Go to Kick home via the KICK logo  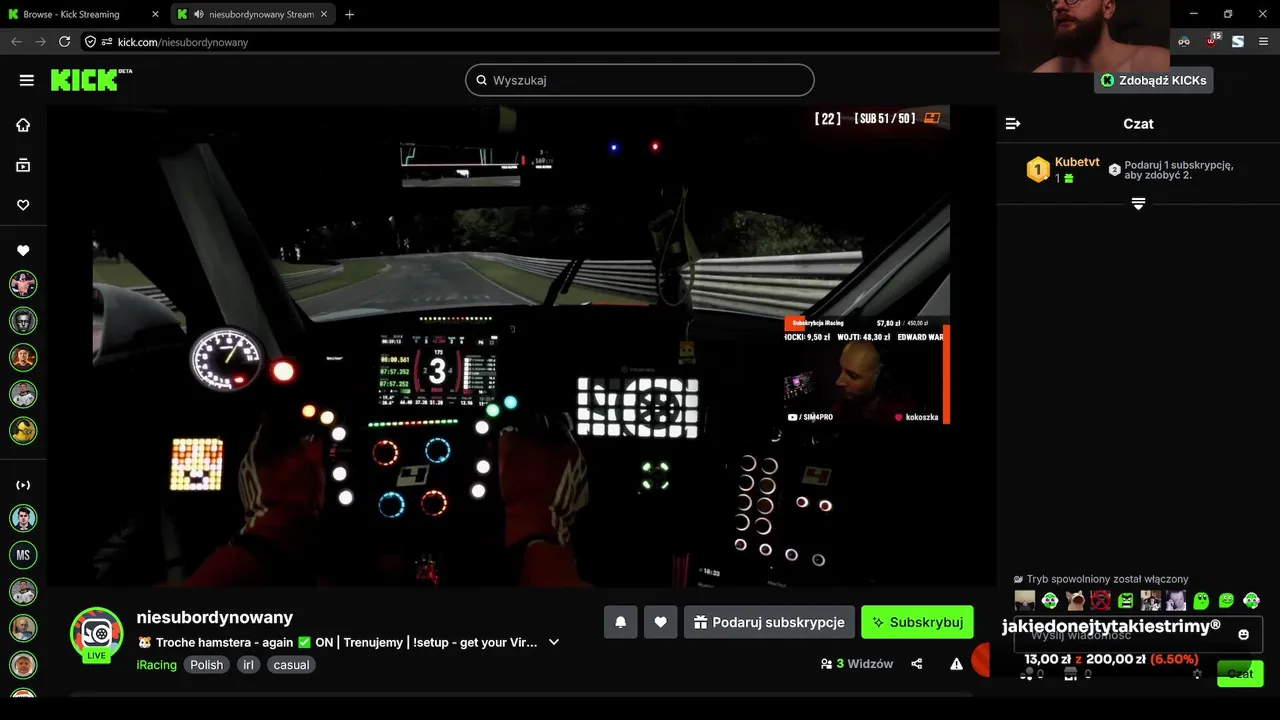pyautogui.click(x=91, y=80)
